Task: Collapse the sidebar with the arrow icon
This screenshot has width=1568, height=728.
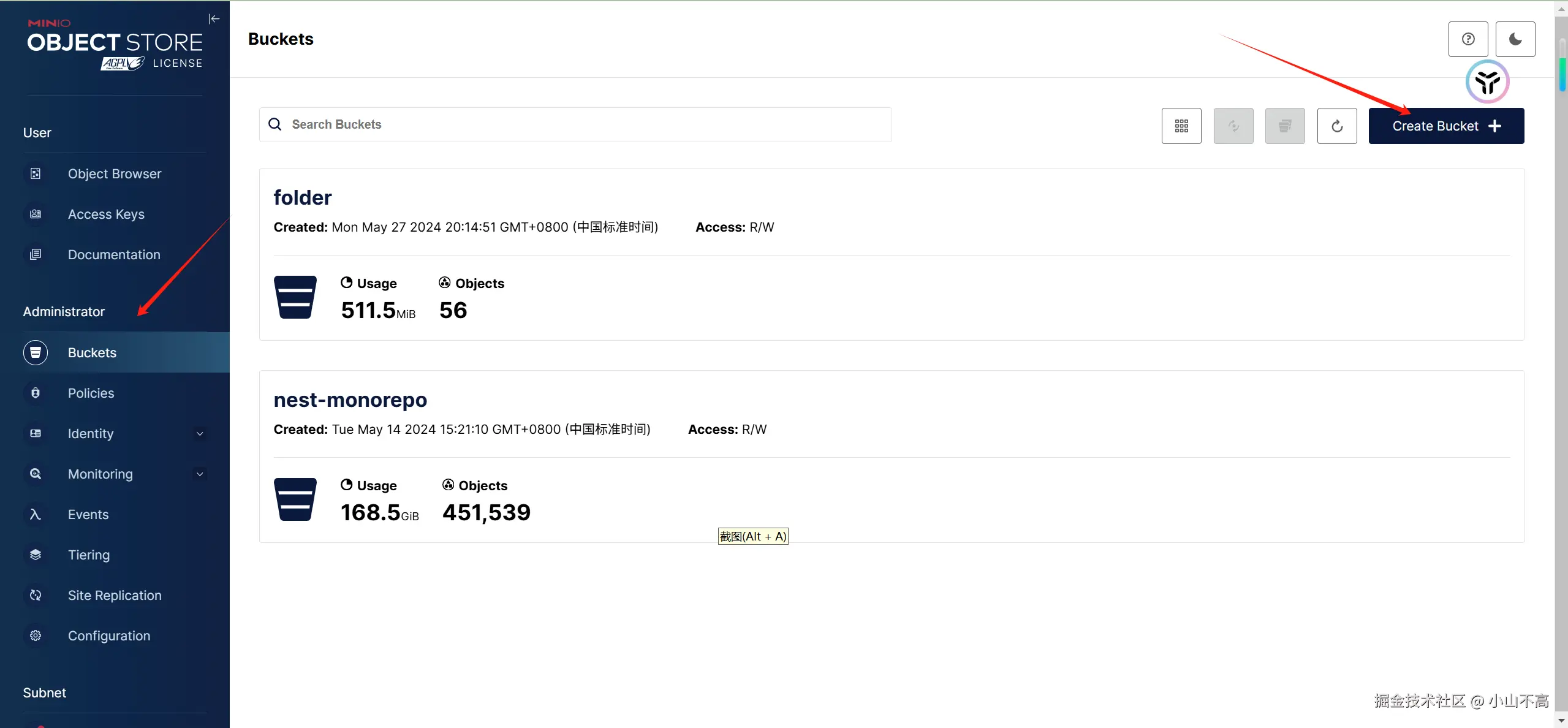Action: point(214,19)
